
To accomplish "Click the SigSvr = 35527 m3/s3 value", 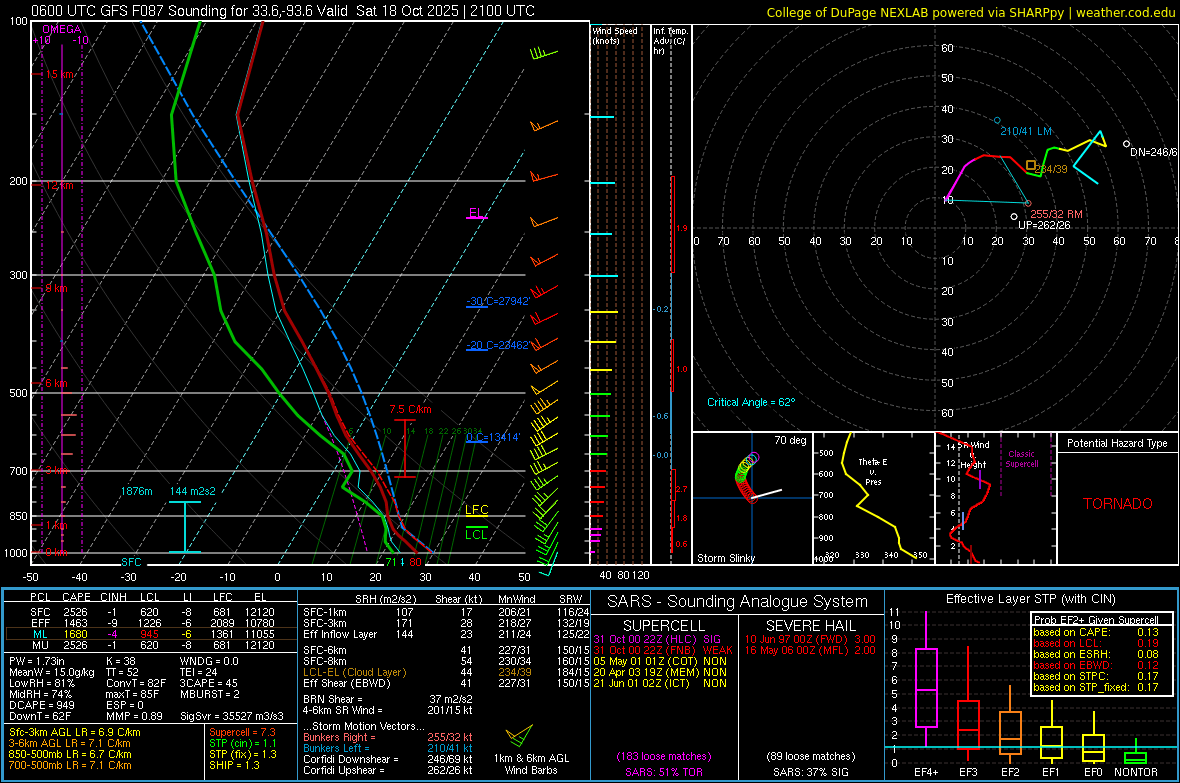I will click(232, 716).
